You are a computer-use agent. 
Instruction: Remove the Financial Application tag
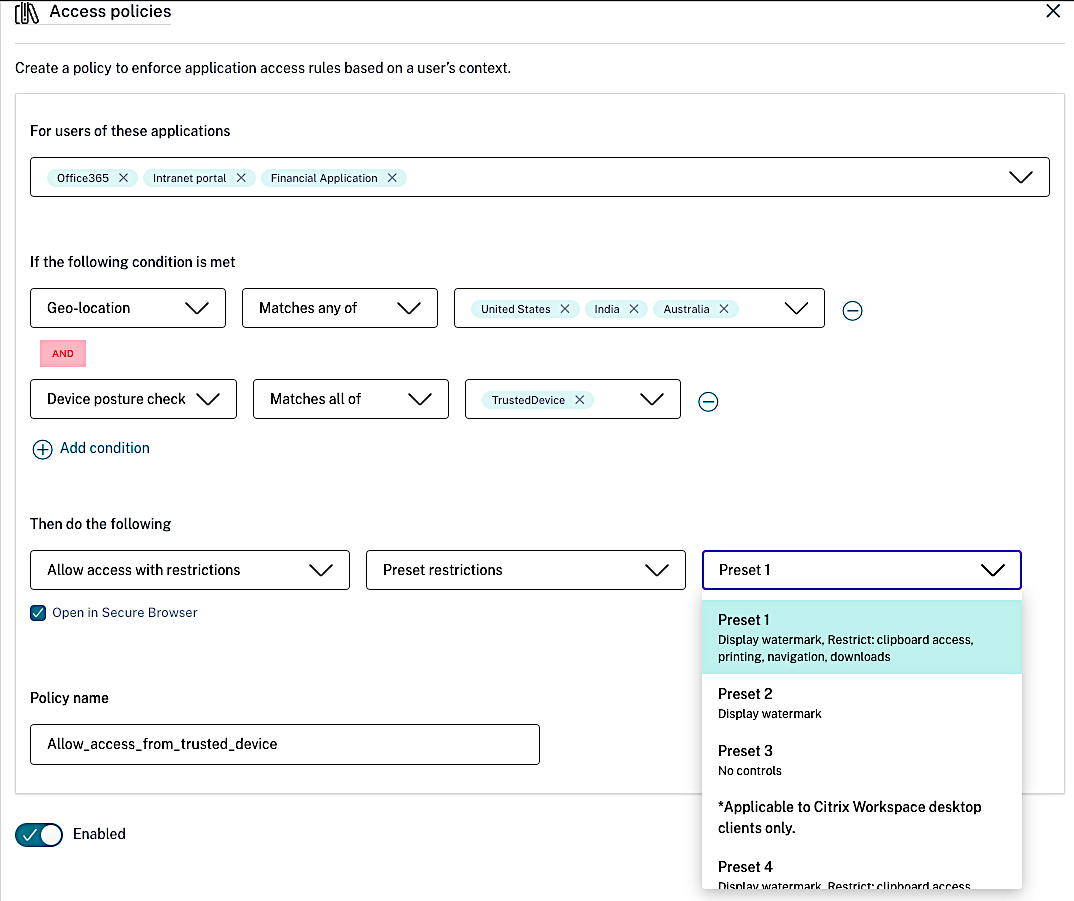pyautogui.click(x=392, y=178)
